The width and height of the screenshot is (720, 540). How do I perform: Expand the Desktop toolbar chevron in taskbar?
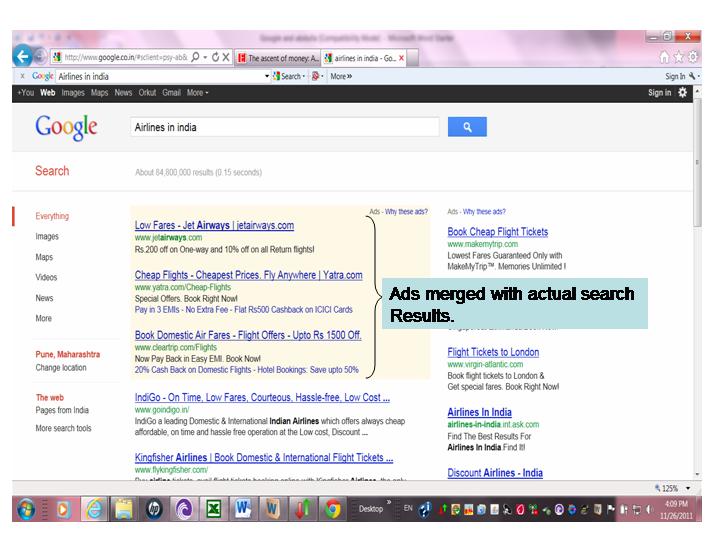(389, 502)
